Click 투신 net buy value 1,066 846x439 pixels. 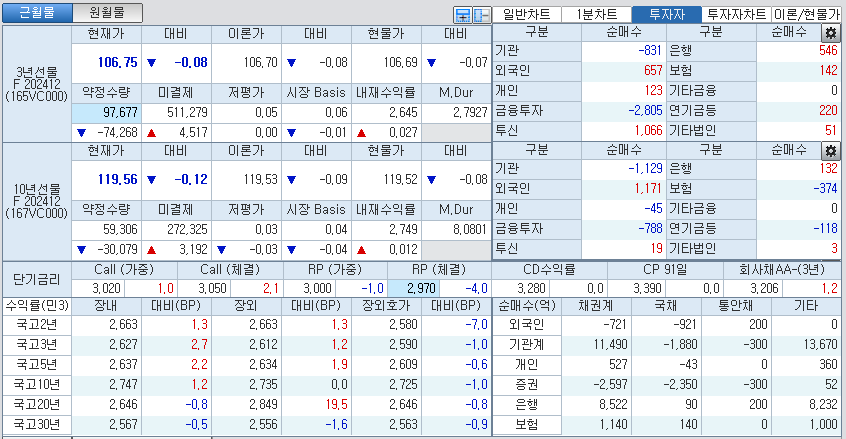click(649, 131)
